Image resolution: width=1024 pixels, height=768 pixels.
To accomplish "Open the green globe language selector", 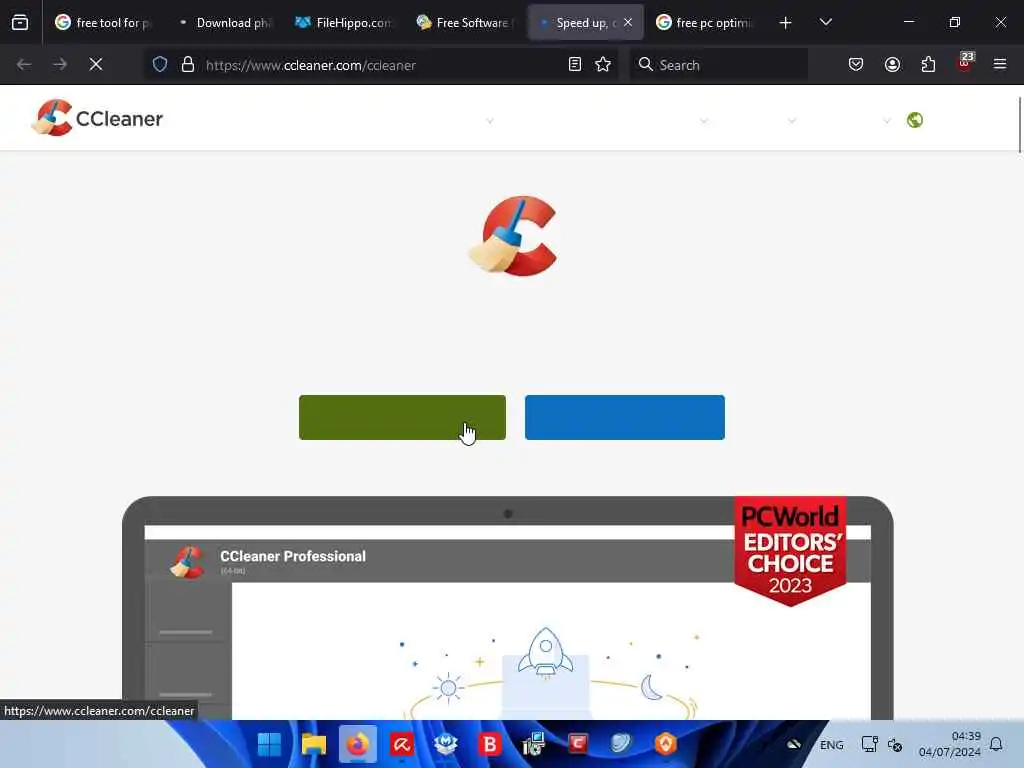I will coord(914,120).
